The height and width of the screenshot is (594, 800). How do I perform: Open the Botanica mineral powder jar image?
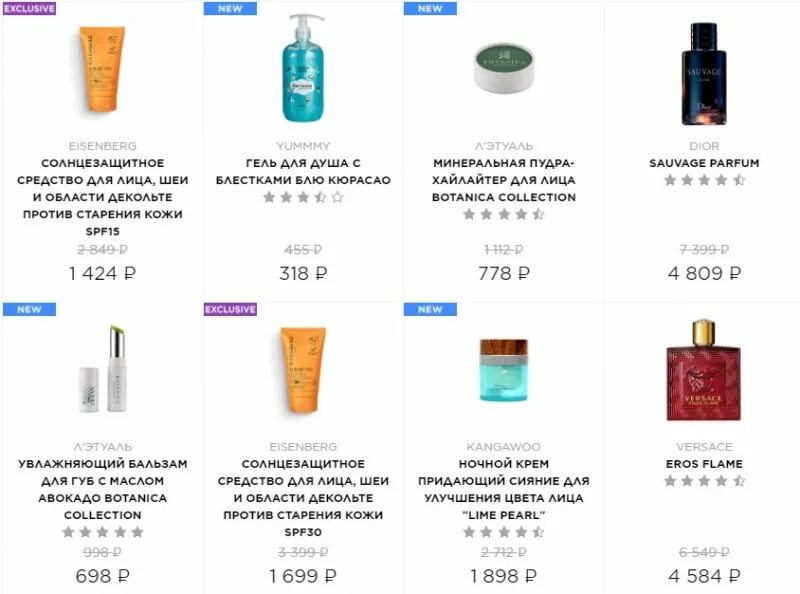coord(504,68)
